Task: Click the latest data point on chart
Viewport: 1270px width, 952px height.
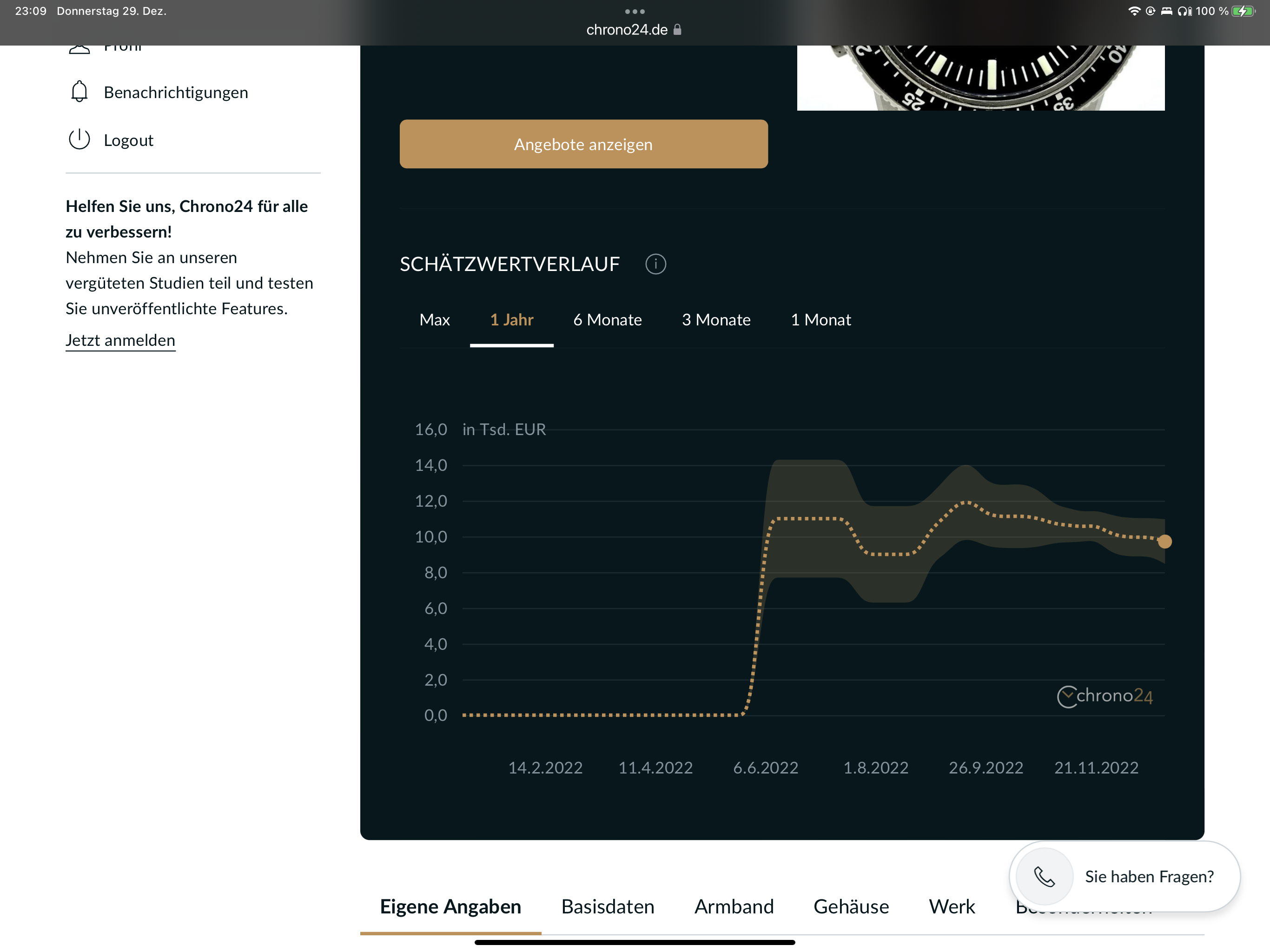Action: (1164, 542)
